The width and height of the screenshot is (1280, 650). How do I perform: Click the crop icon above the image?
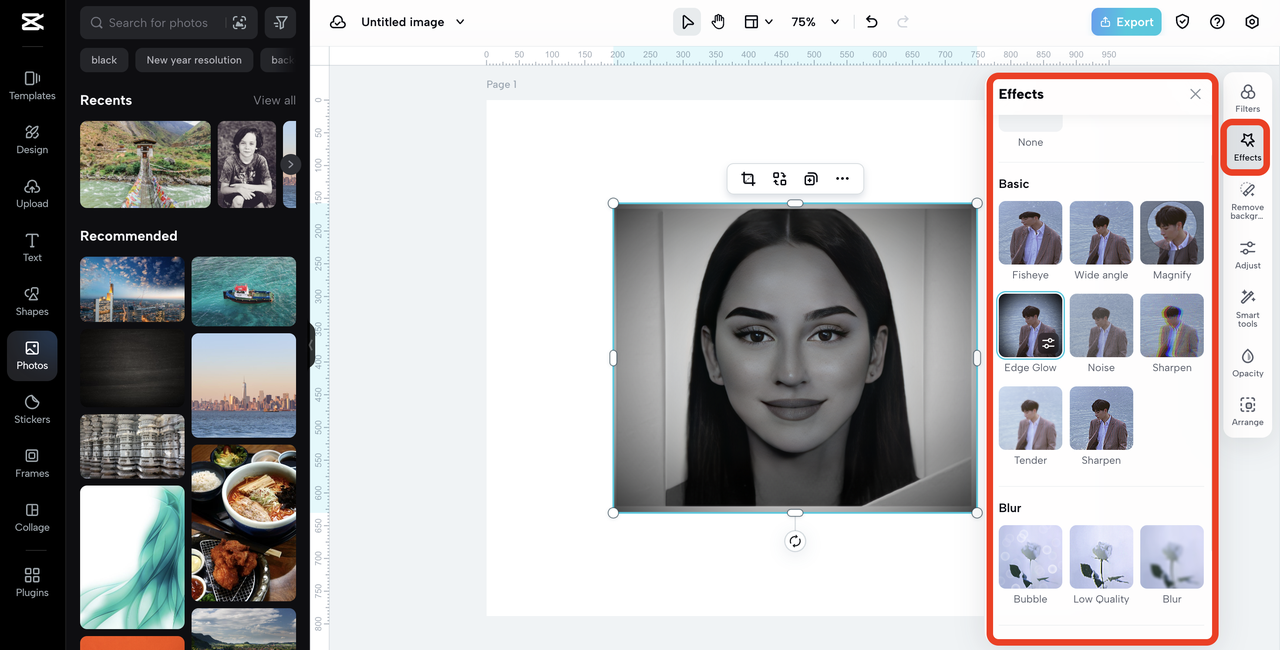748,179
